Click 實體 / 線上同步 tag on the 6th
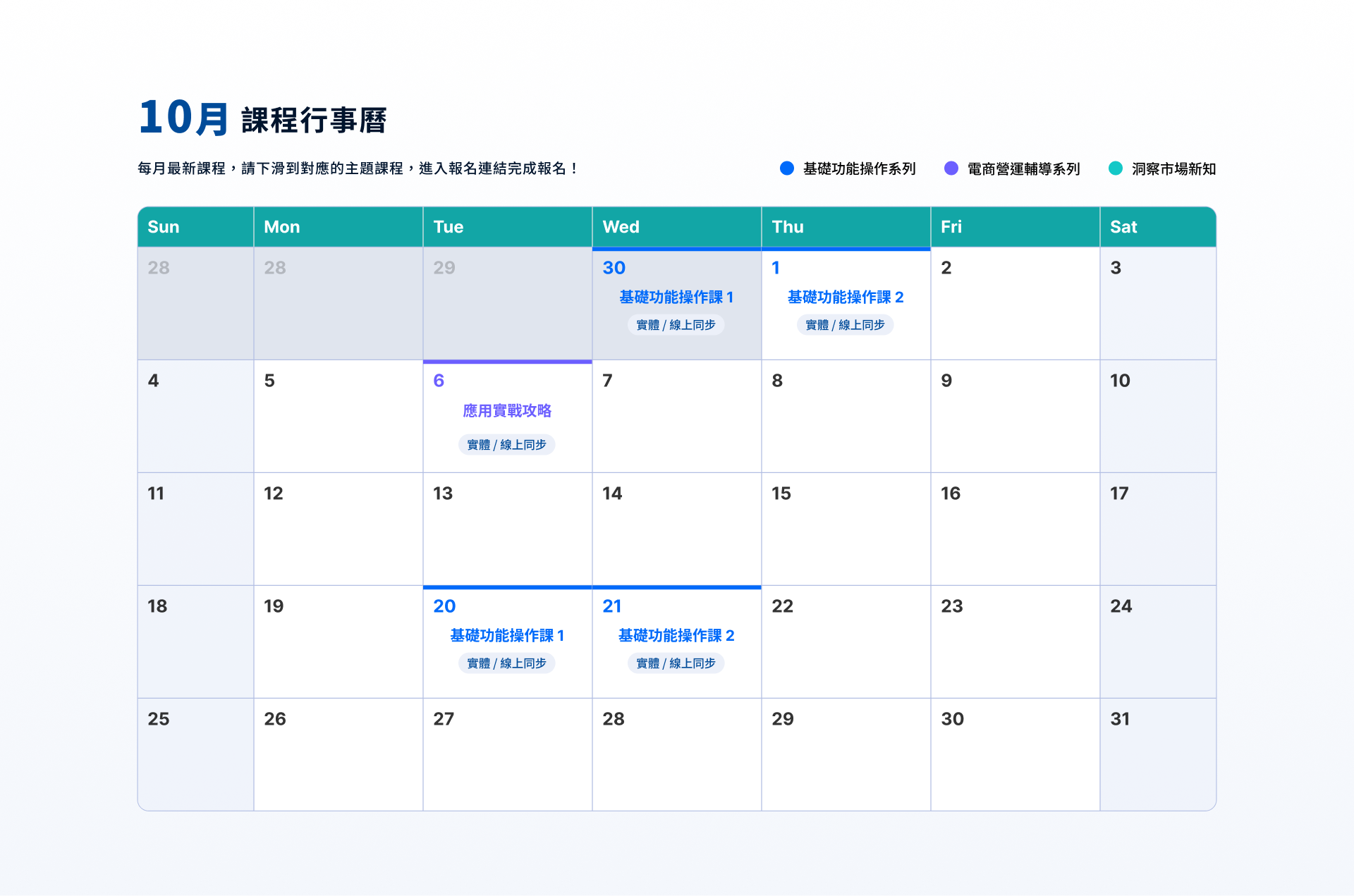 pos(507,445)
